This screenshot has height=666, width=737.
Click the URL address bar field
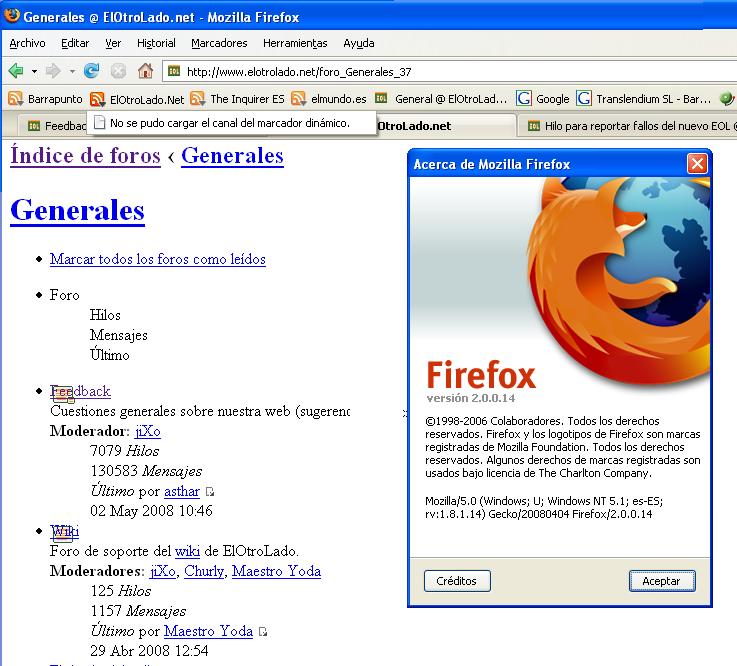450,71
